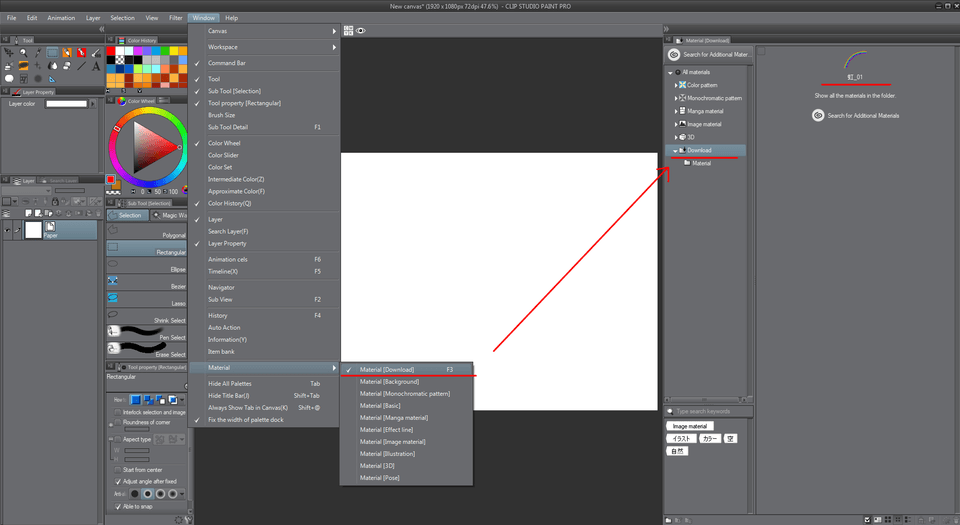
Task: Expand the Manga material folder
Action: [x=676, y=111]
